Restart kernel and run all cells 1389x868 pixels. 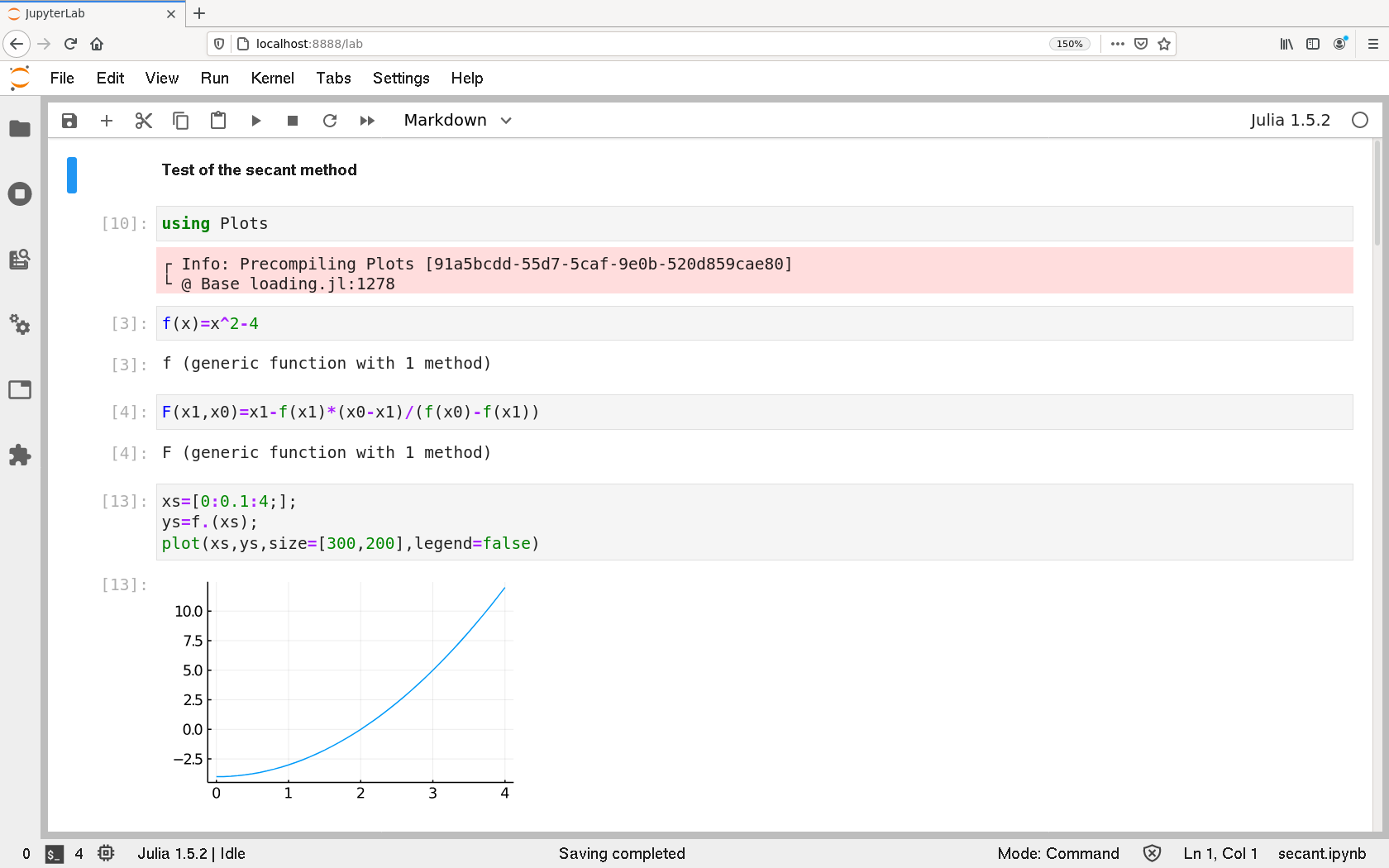[367, 121]
